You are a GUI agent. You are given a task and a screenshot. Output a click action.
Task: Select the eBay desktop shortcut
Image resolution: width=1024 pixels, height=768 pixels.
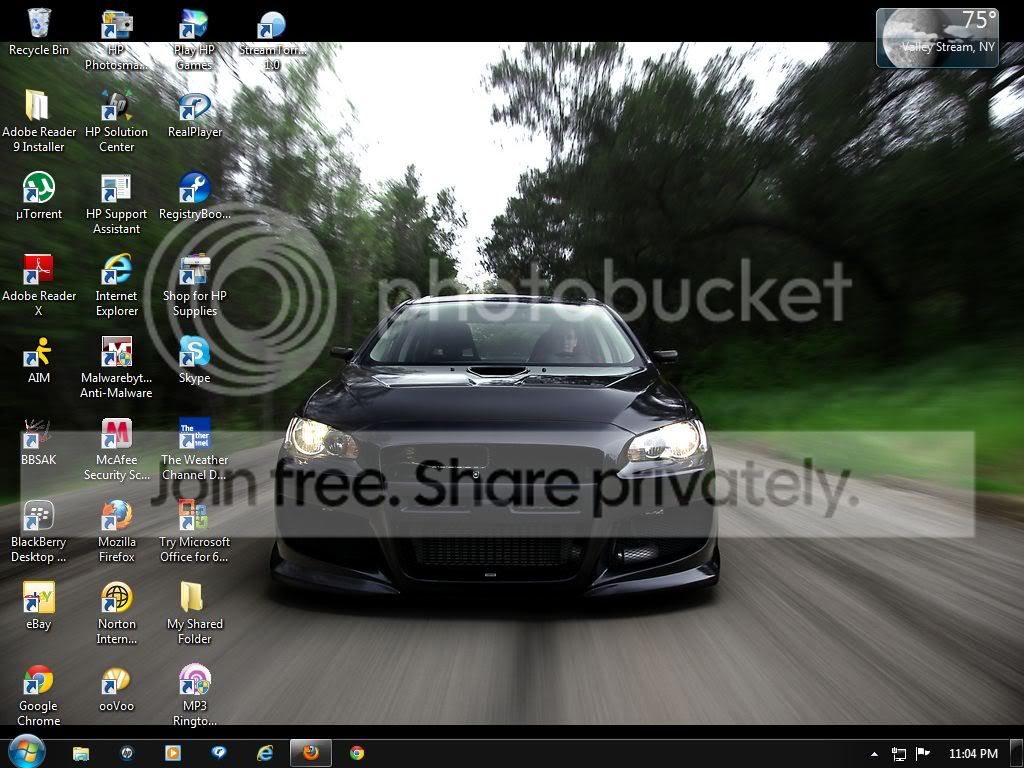pyautogui.click(x=39, y=607)
